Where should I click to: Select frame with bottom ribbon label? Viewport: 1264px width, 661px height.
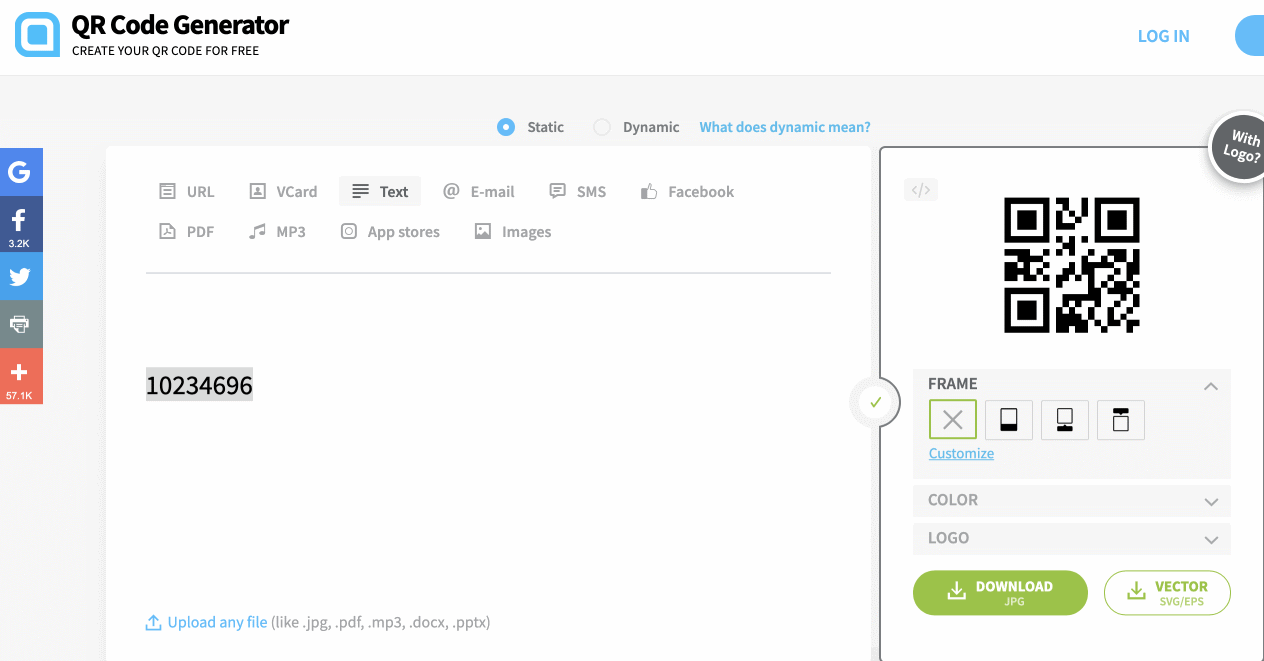(1065, 420)
